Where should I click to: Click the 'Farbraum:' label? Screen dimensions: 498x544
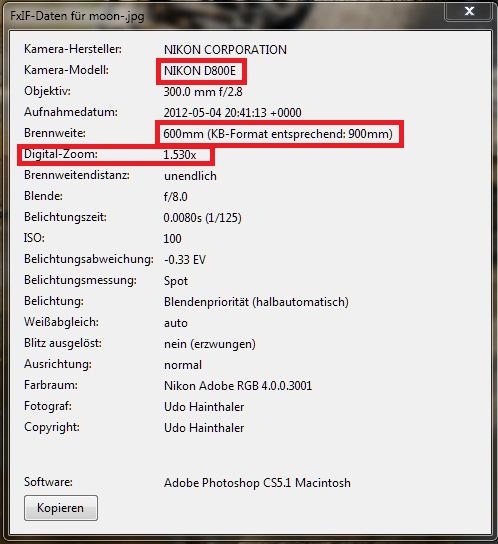tap(51, 385)
